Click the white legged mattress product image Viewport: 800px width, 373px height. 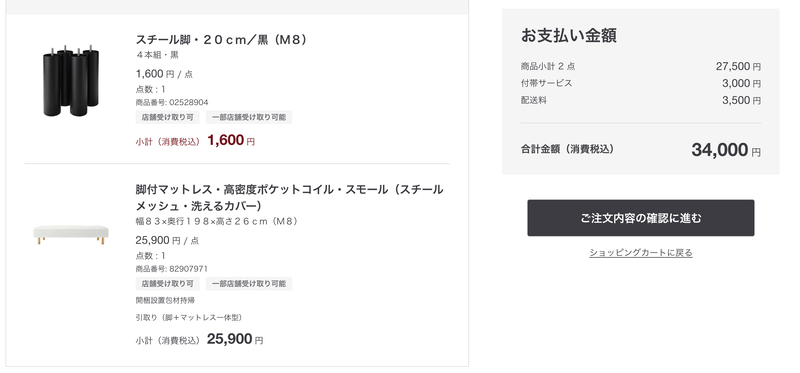pyautogui.click(x=71, y=234)
